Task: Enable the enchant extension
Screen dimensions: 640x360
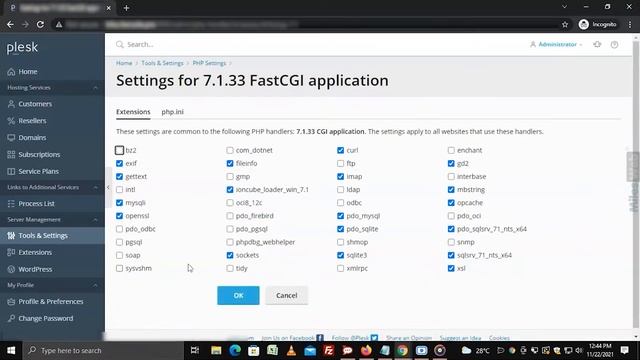Action: (x=451, y=150)
